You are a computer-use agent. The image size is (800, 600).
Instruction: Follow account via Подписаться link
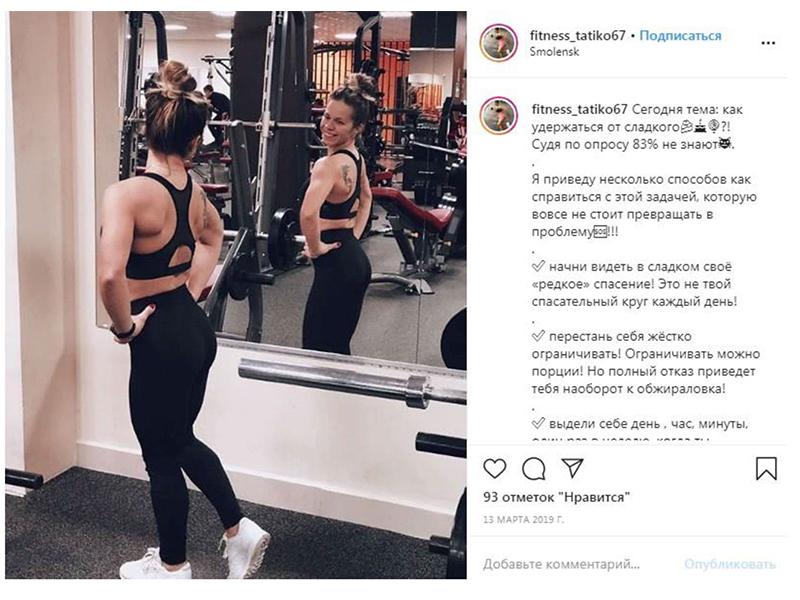(680, 36)
